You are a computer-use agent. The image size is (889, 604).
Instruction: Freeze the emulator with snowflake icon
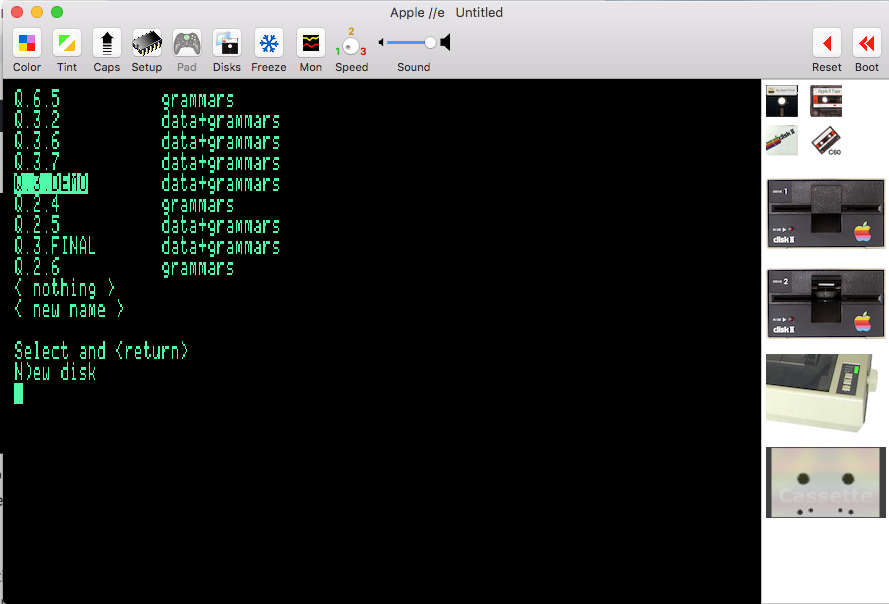click(269, 43)
